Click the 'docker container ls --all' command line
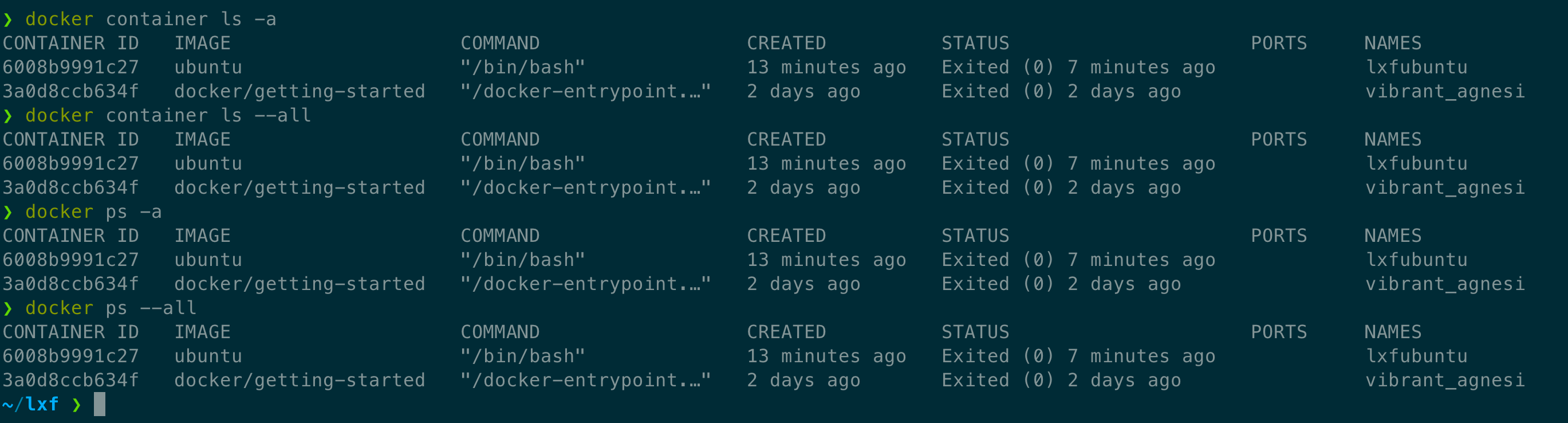1568x423 pixels. tap(168, 115)
